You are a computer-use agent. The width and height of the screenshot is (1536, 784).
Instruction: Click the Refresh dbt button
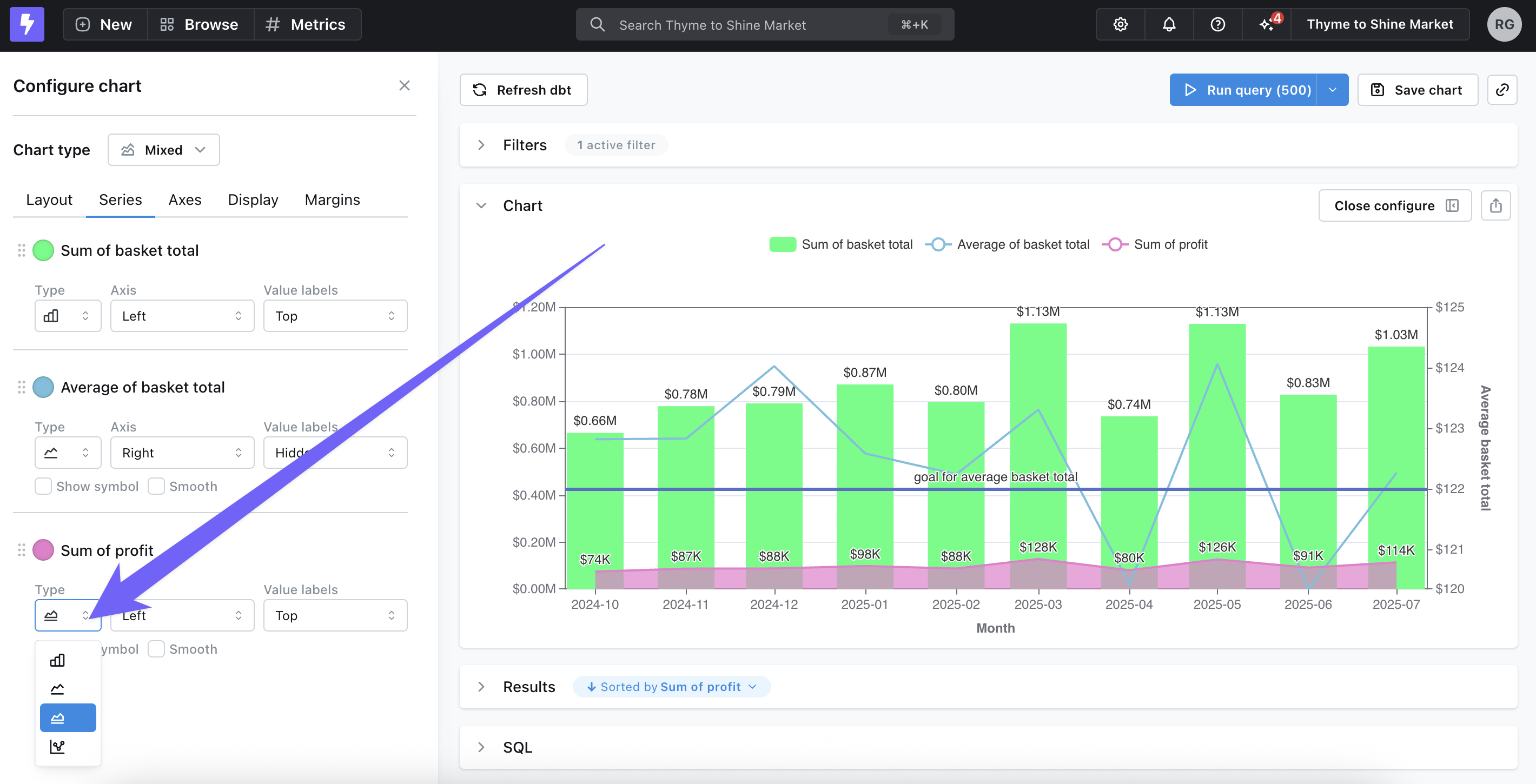coord(523,90)
